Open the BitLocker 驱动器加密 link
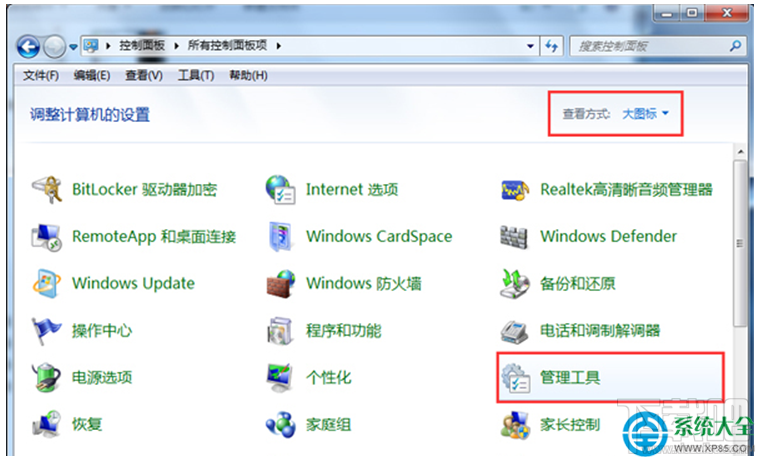Screen dimensions: 757x459 (x=144, y=190)
